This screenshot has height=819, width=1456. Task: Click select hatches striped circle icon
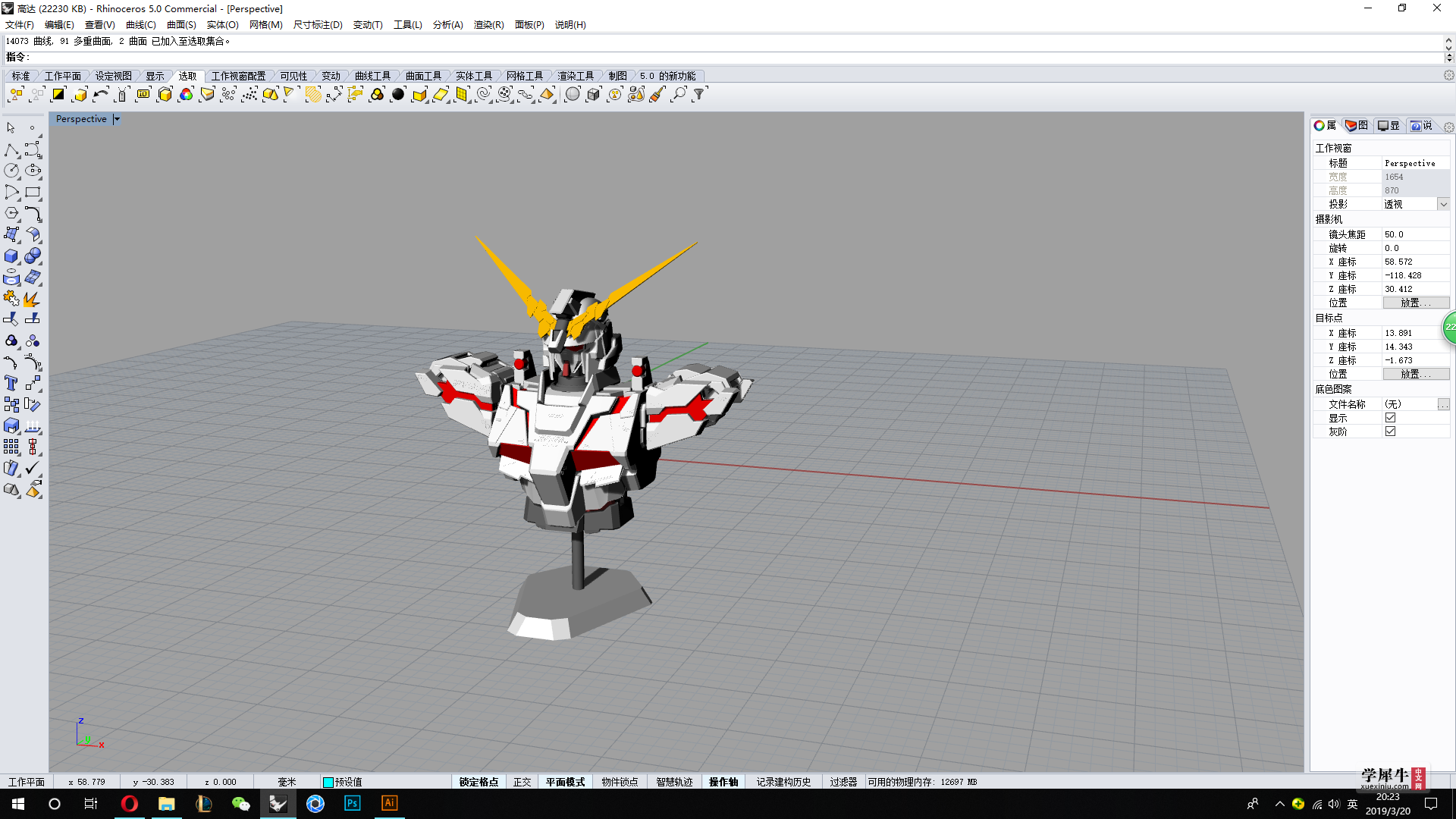pyautogui.click(x=313, y=95)
